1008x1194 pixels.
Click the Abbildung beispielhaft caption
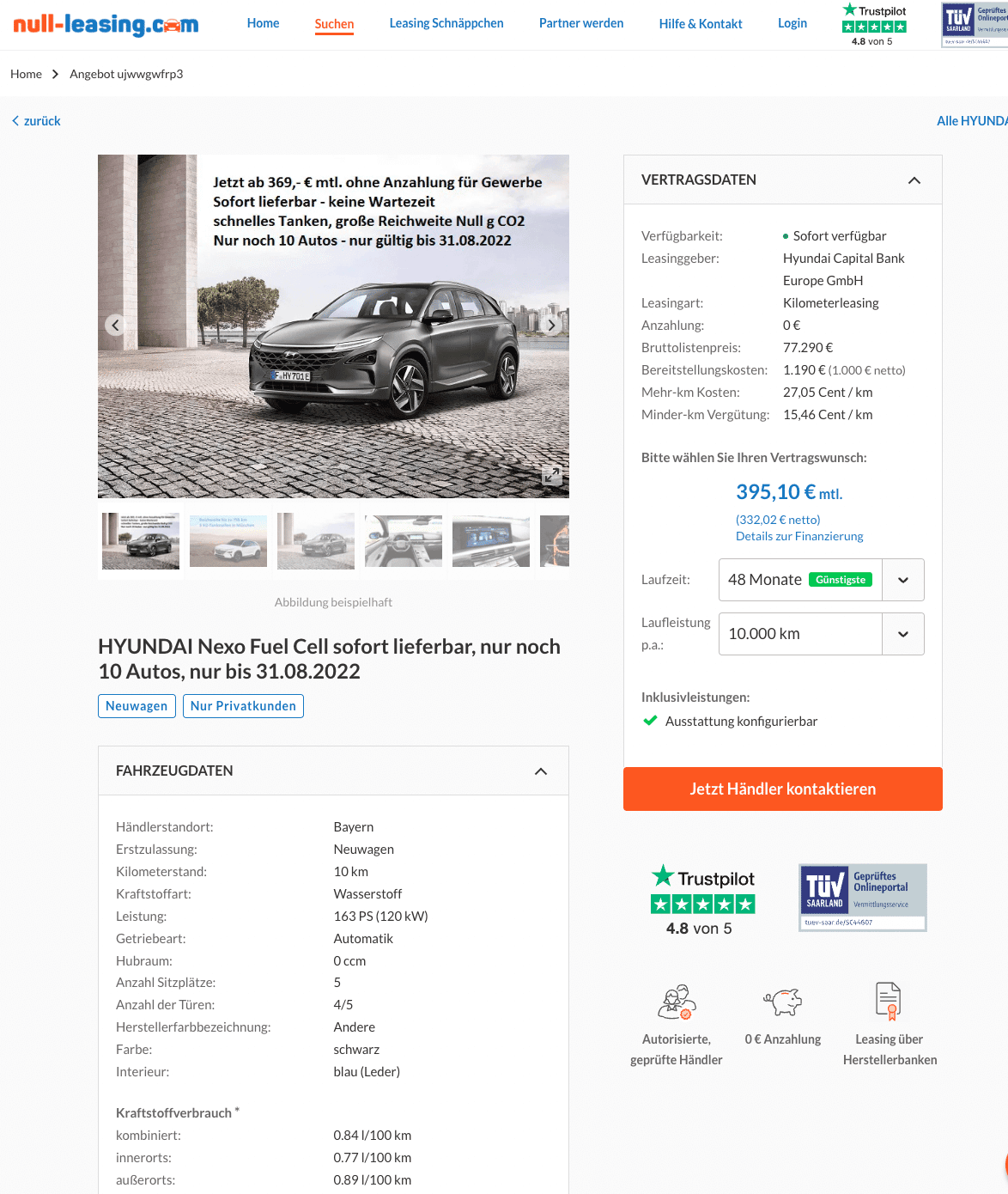pos(333,602)
